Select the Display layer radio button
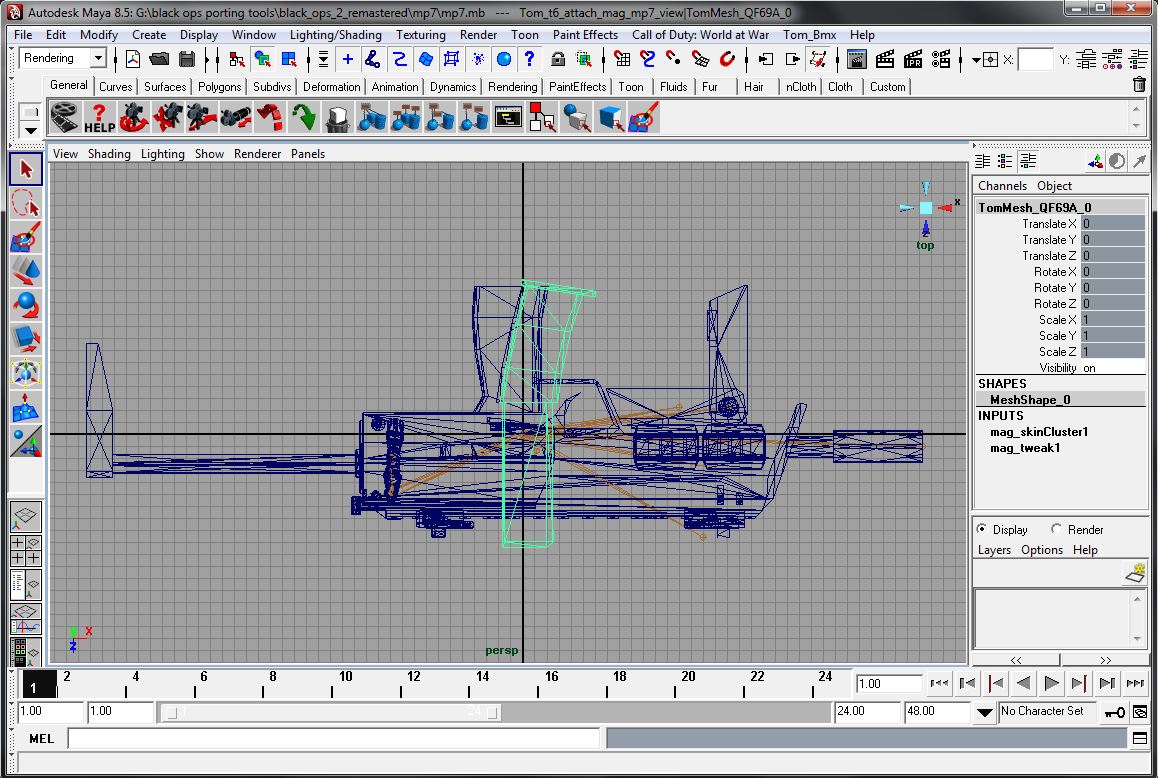This screenshot has height=778, width=1158. coord(981,530)
